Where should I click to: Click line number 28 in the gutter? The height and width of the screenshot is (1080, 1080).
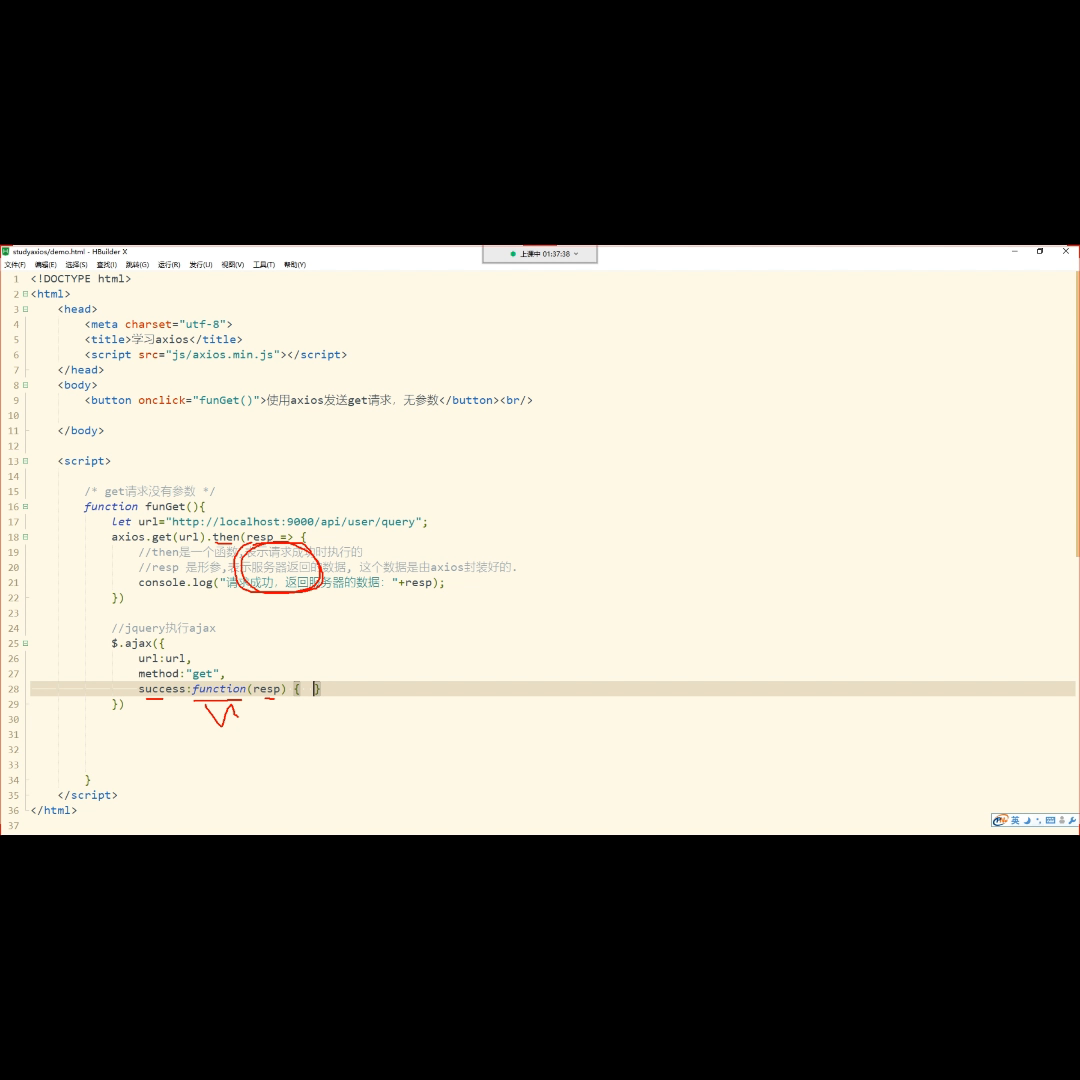(x=14, y=689)
